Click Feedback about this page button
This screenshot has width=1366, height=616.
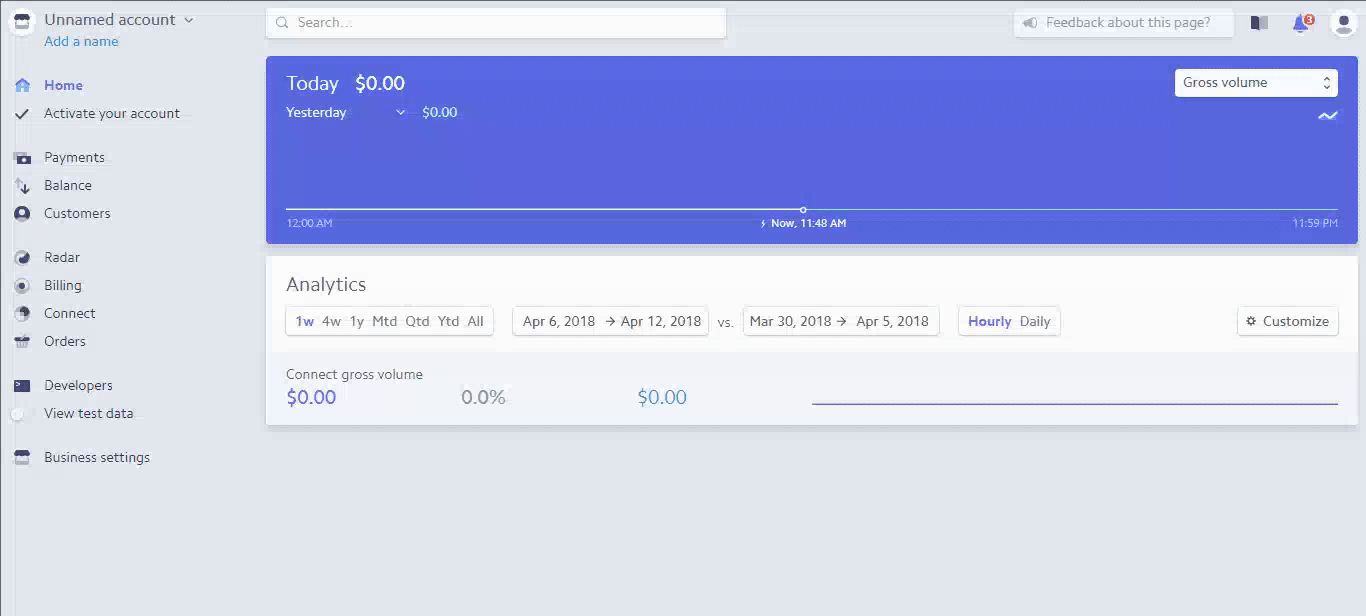click(x=1124, y=23)
